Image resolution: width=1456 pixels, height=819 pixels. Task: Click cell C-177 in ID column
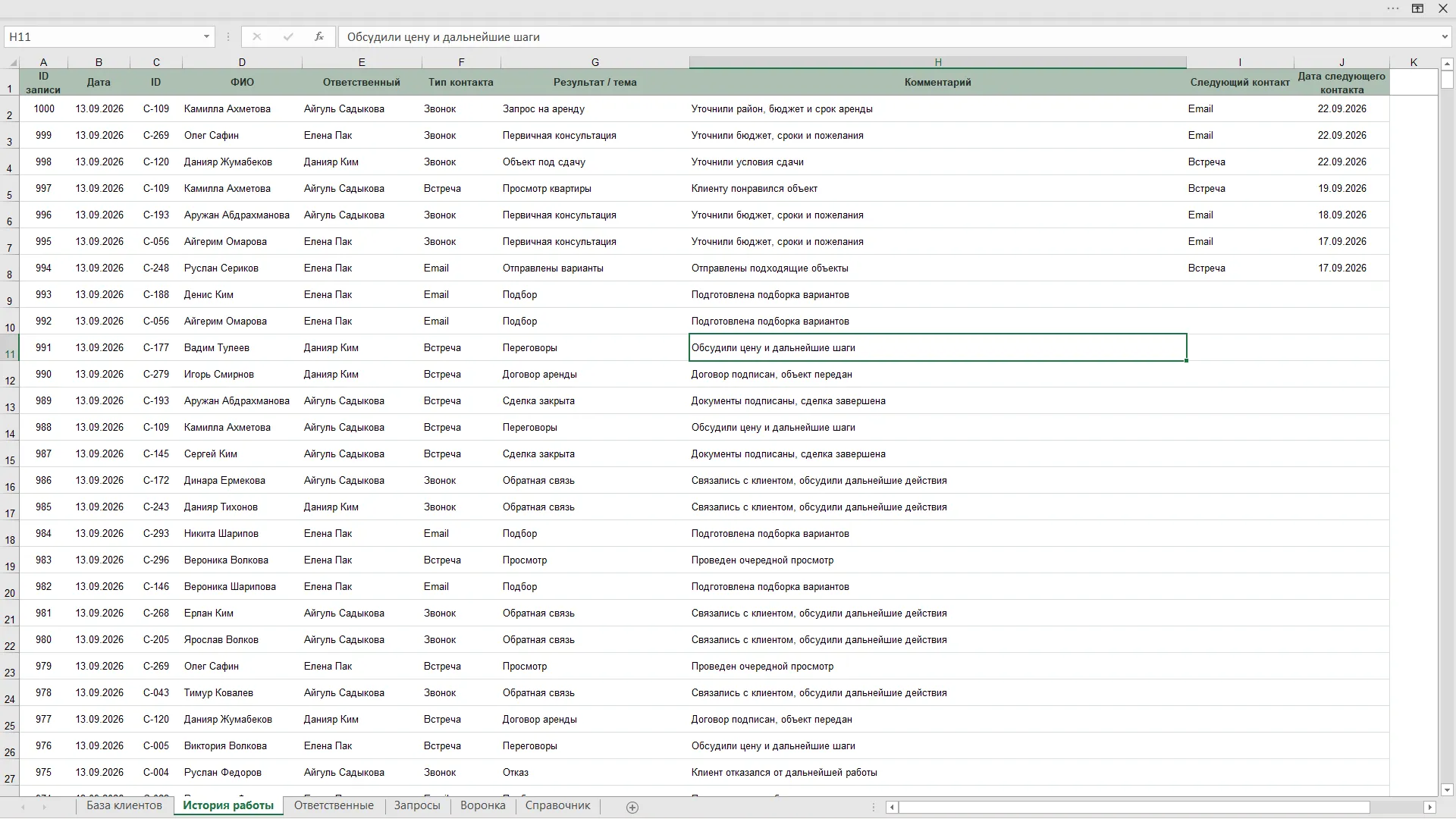(156, 347)
